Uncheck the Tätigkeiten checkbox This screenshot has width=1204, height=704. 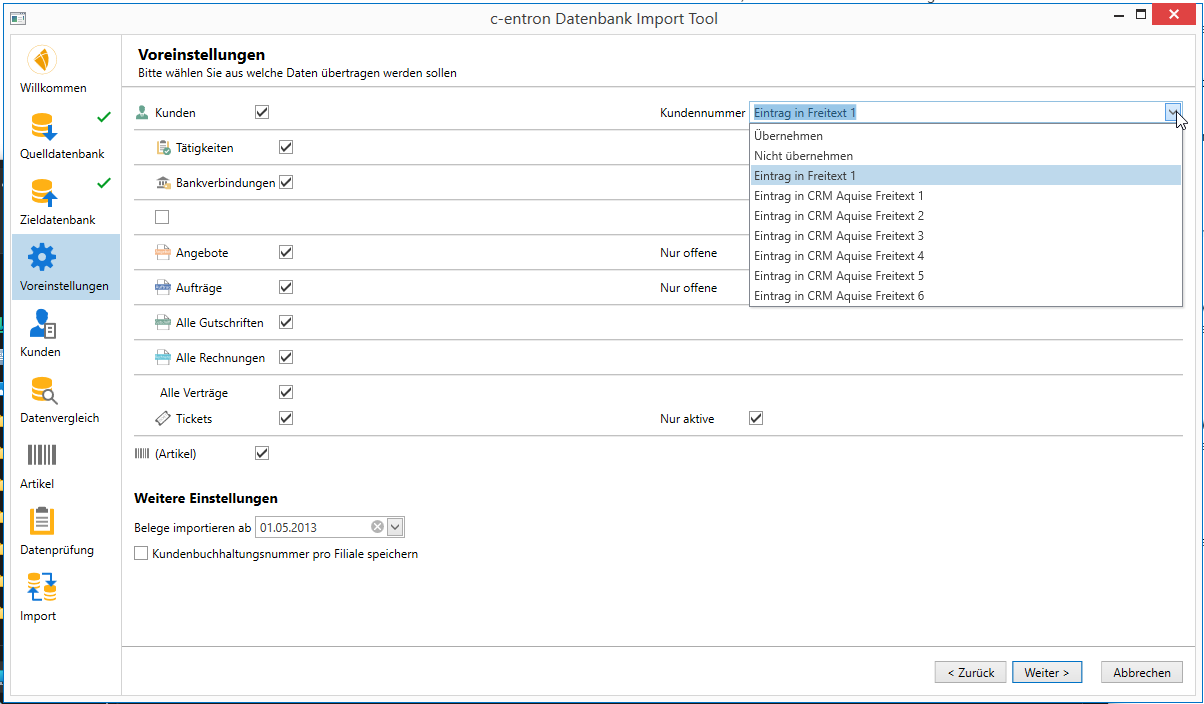pos(286,147)
